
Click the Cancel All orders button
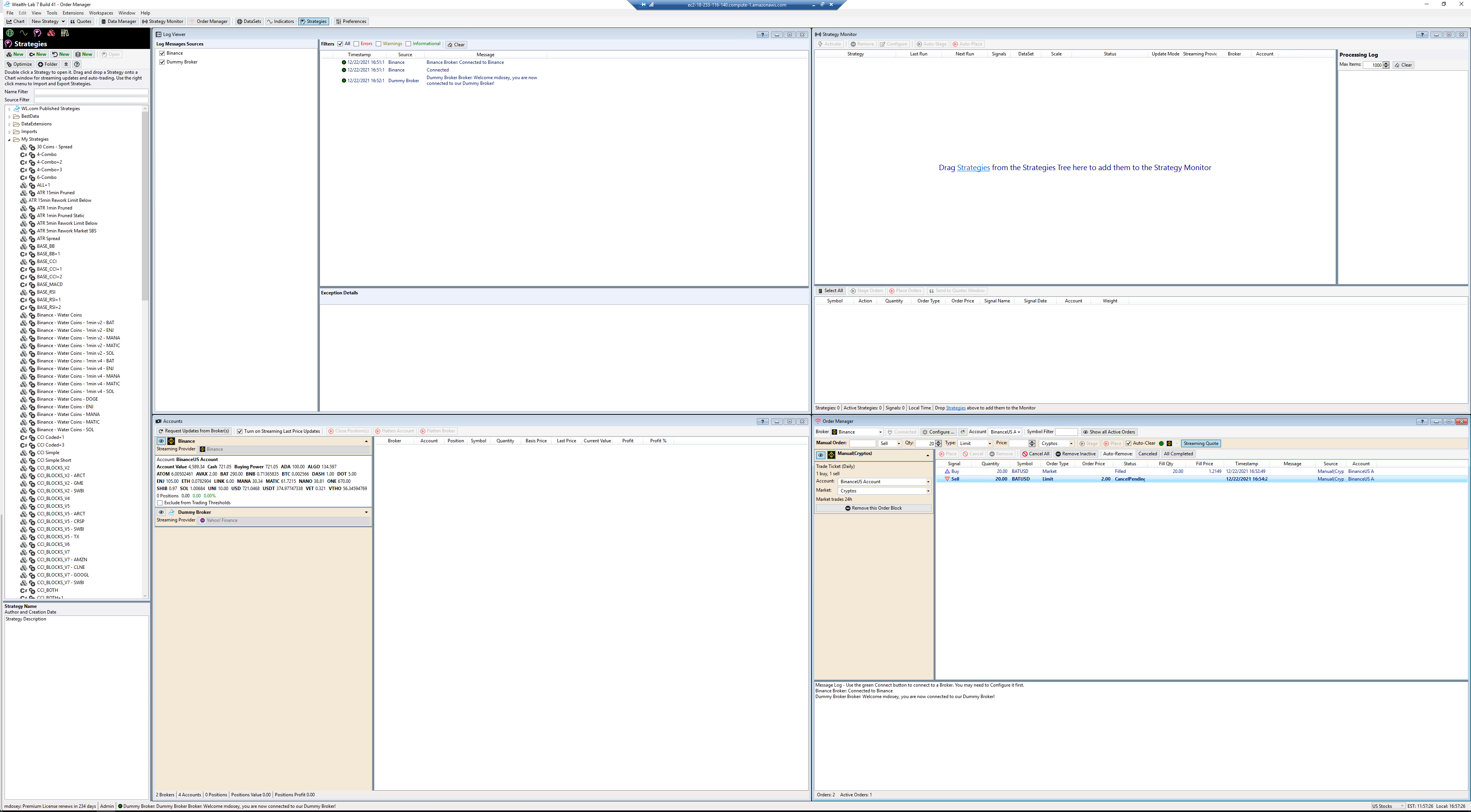pyautogui.click(x=1035, y=454)
